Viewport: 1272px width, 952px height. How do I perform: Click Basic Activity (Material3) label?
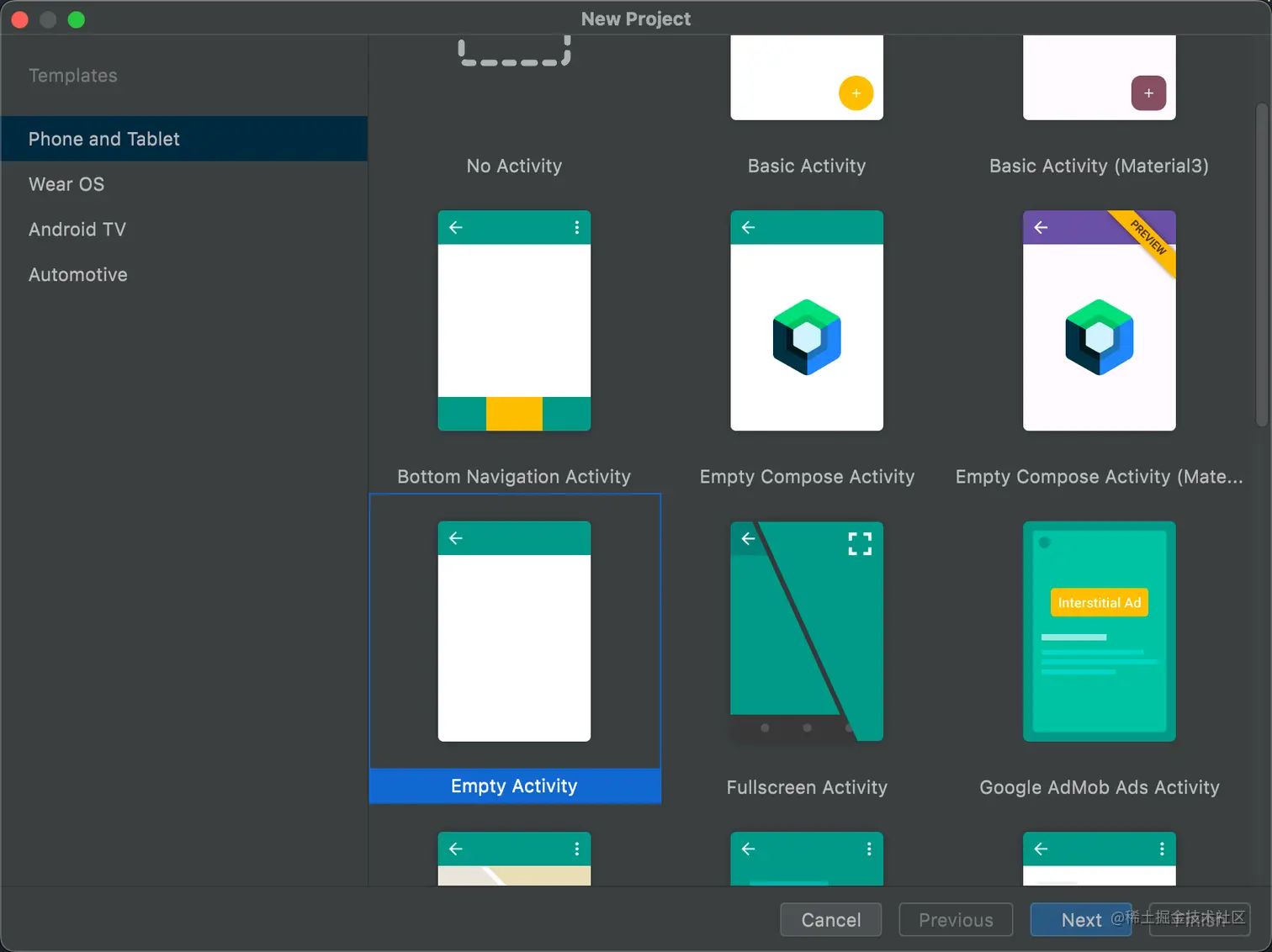pyautogui.click(x=1099, y=166)
